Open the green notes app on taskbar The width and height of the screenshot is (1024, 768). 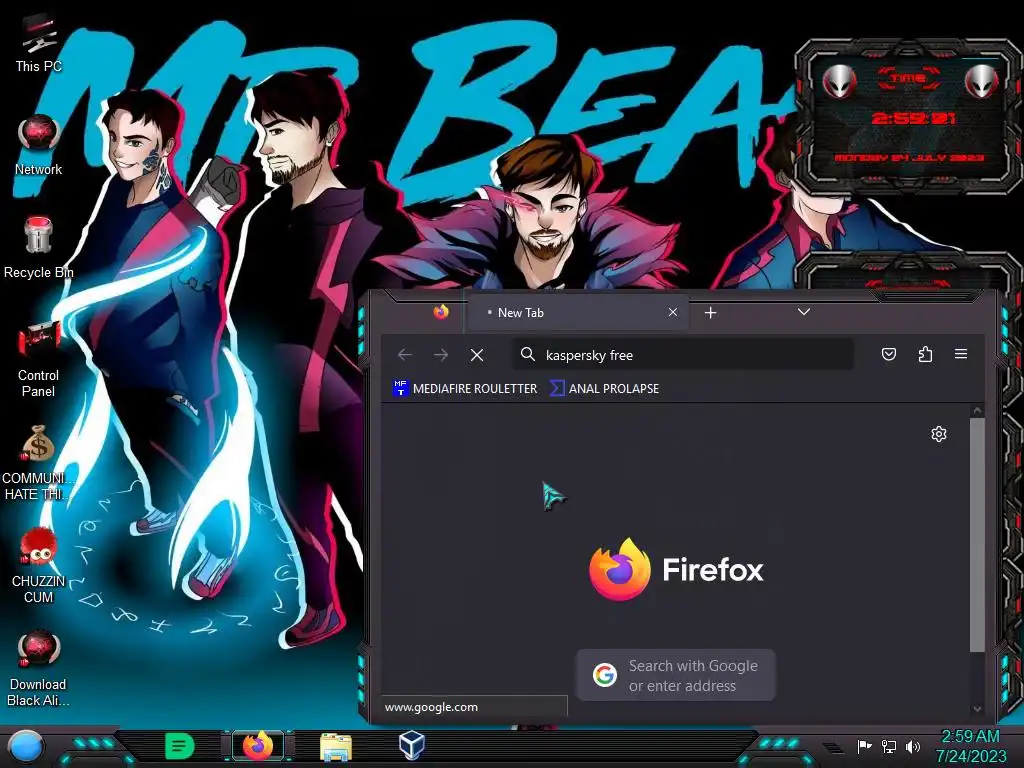click(180, 746)
